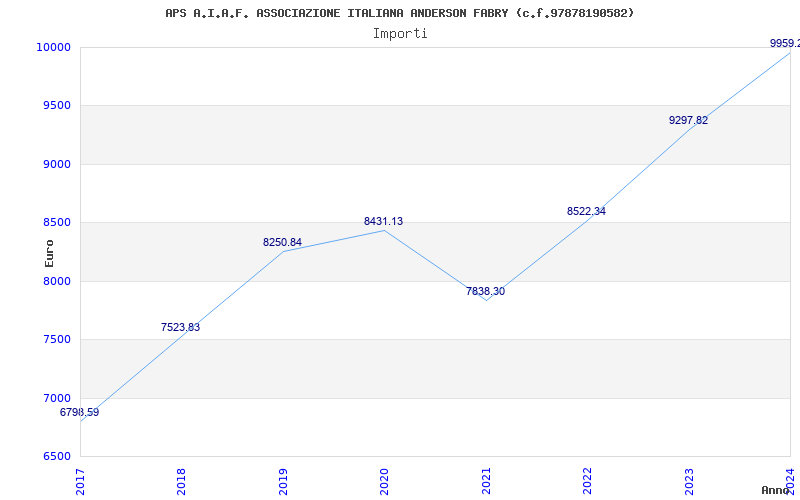Screen dimensions: 800x500
Task: Click the 7000 y-axis tick label
Action: coord(56,398)
